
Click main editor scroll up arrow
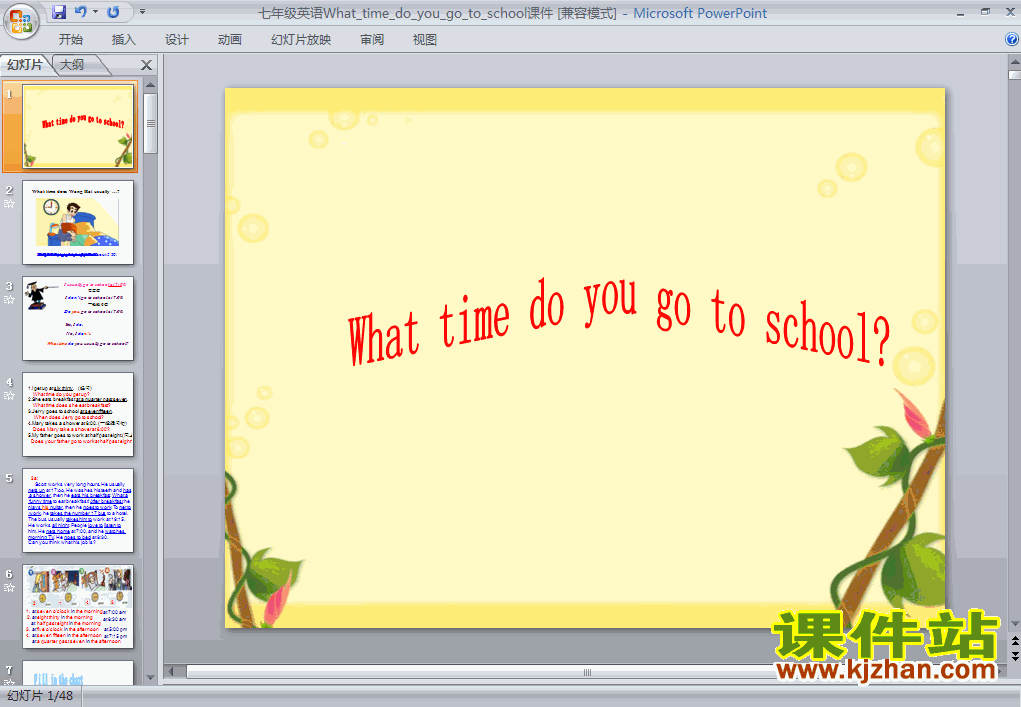1014,63
